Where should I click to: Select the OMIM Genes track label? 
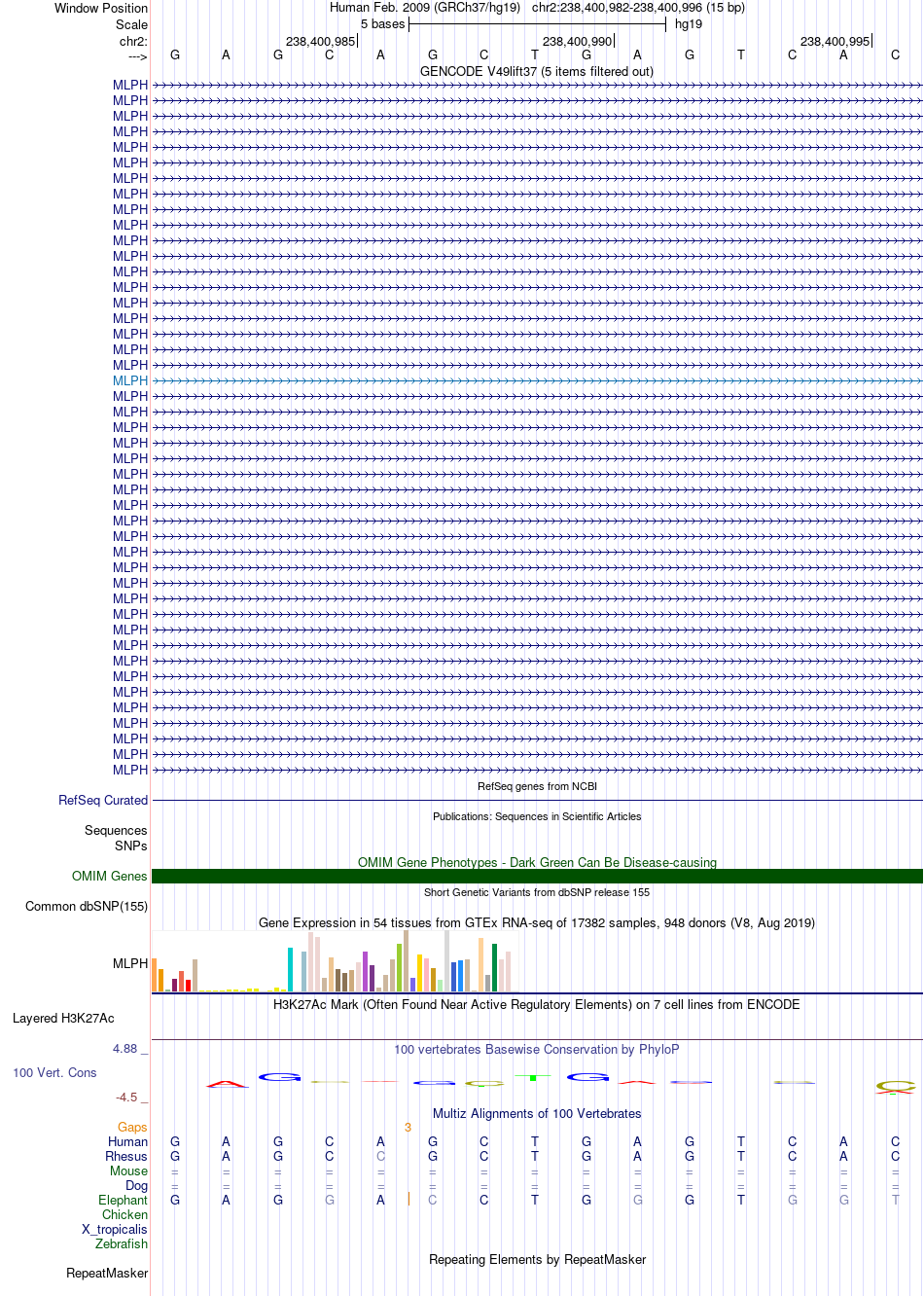(x=110, y=876)
